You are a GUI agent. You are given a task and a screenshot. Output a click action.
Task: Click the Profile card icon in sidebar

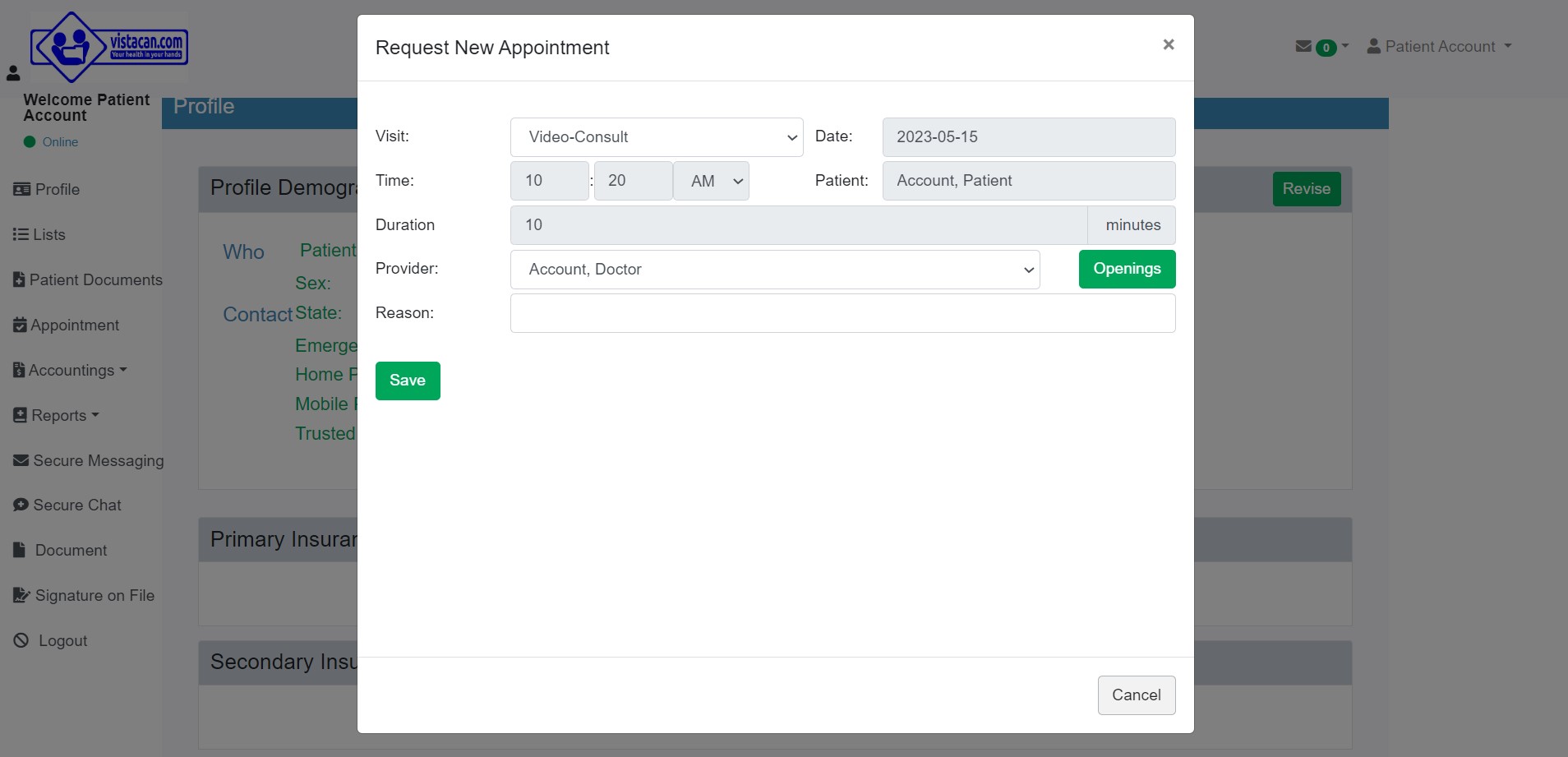point(21,189)
